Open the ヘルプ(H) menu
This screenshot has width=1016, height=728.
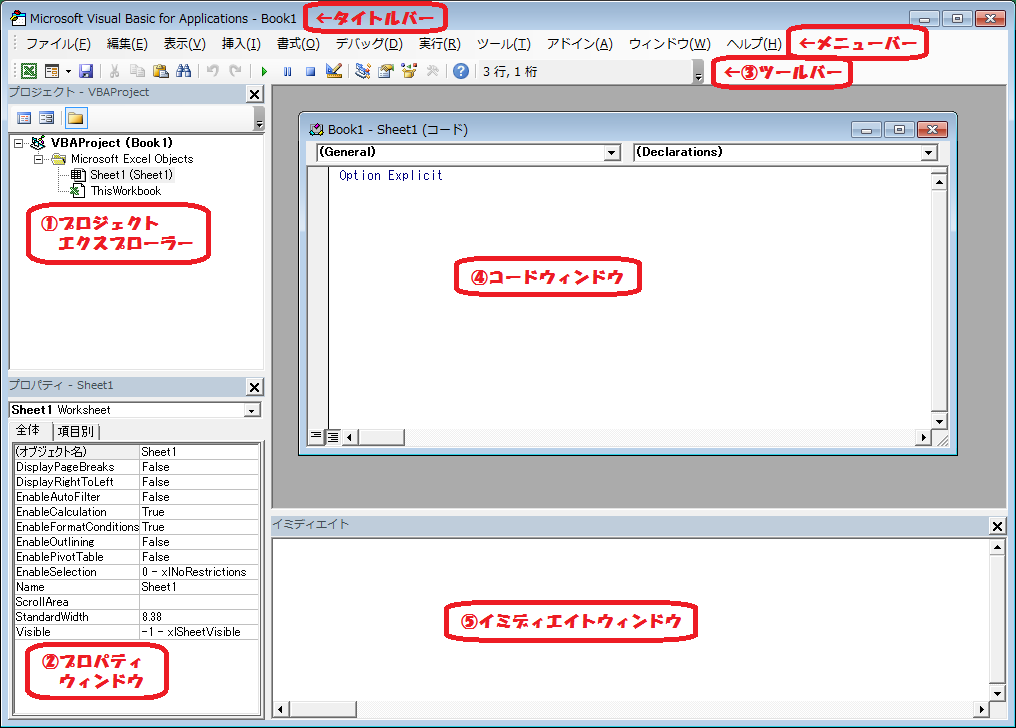pyautogui.click(x=754, y=43)
